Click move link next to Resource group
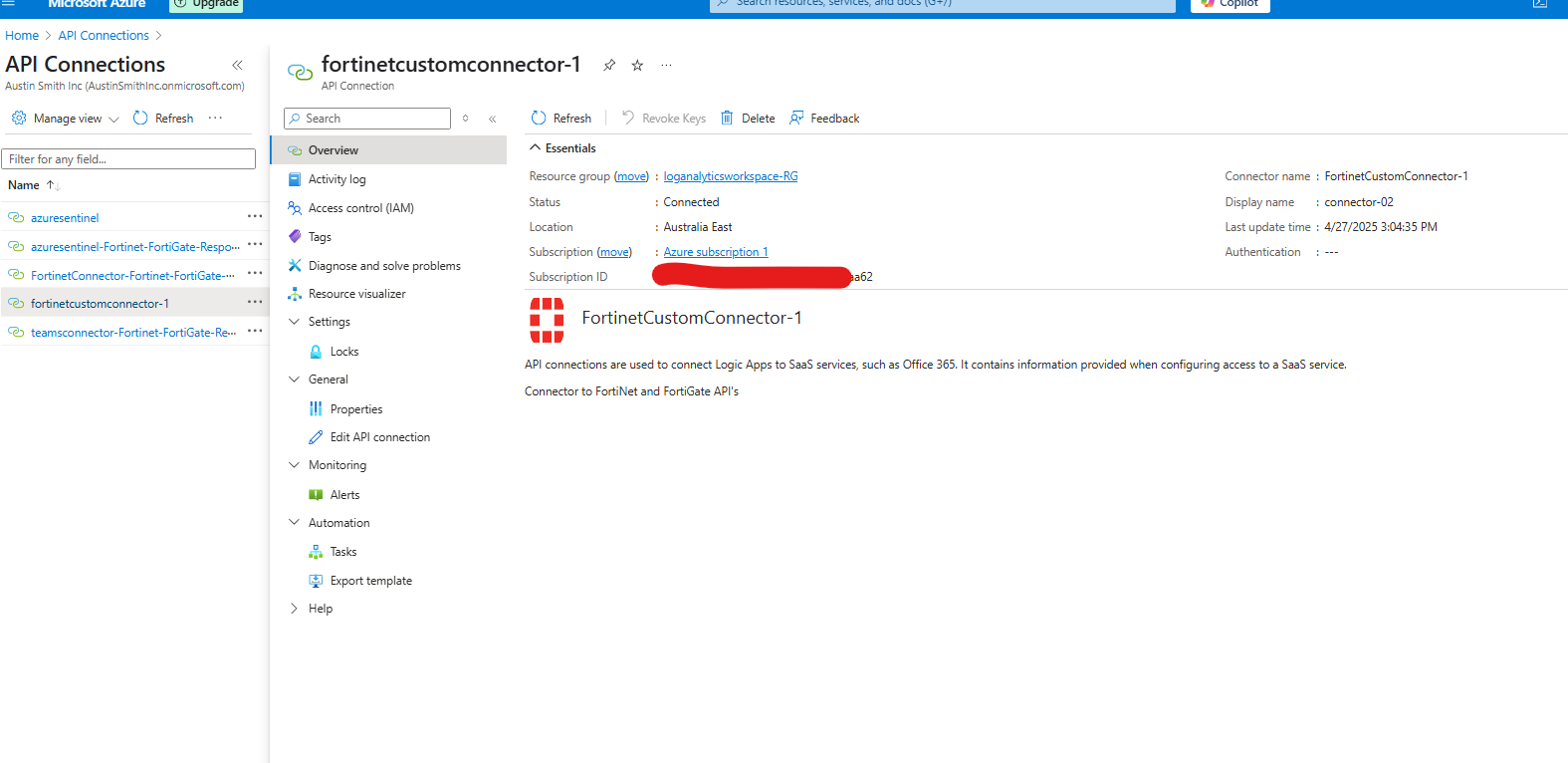 point(631,176)
